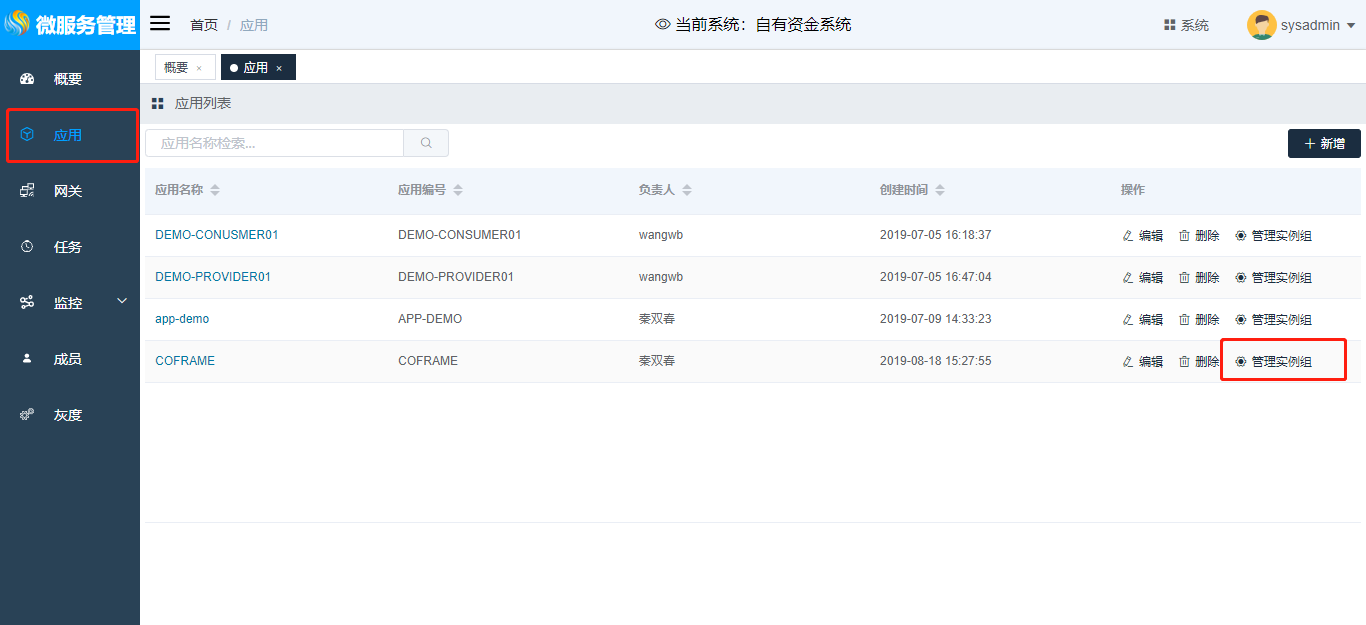This screenshot has width=1366, height=625.
Task: Click the hamburger menu collapse icon
Action: point(160,24)
